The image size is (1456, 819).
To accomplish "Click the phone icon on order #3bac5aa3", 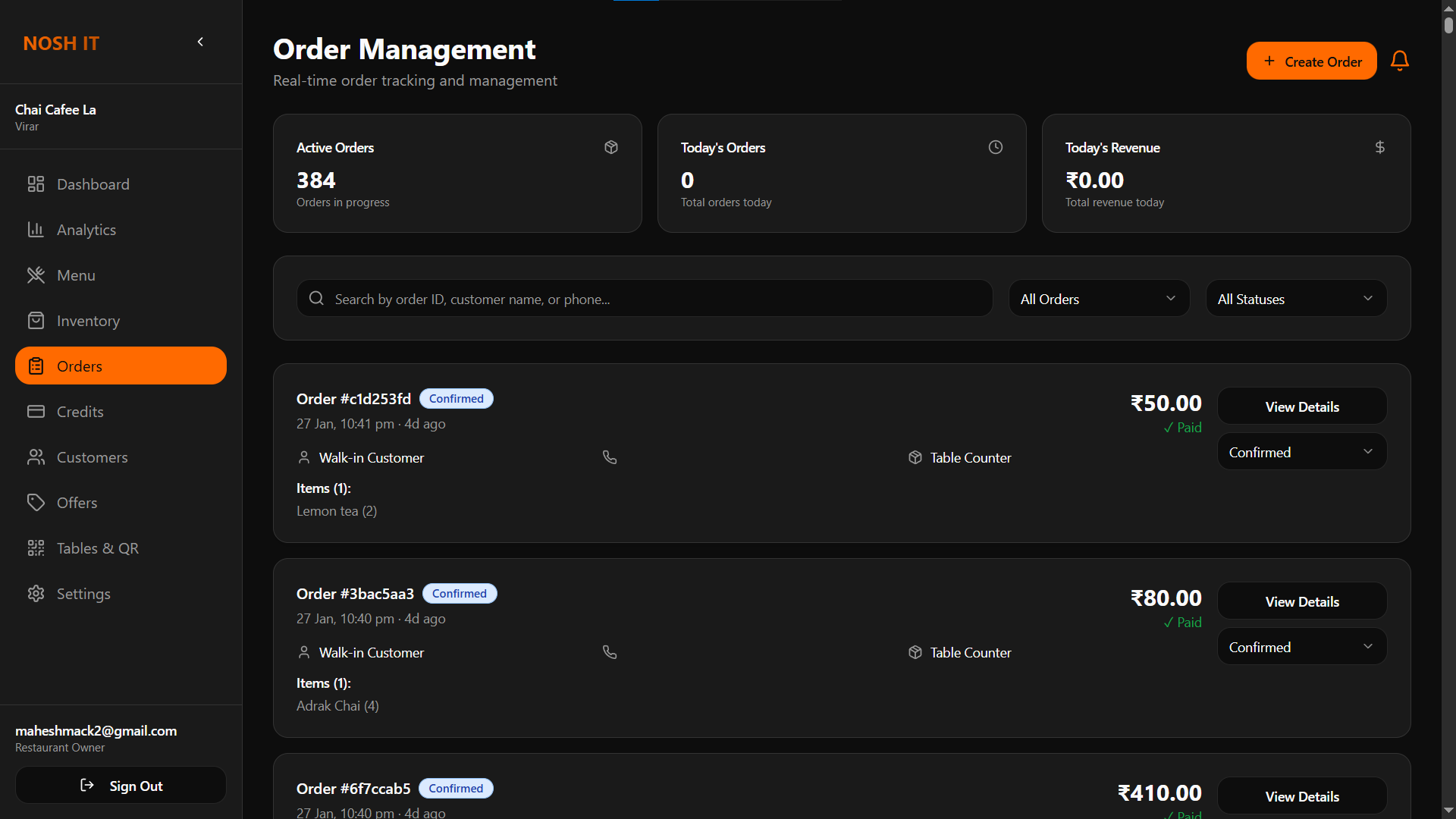I will pos(610,652).
